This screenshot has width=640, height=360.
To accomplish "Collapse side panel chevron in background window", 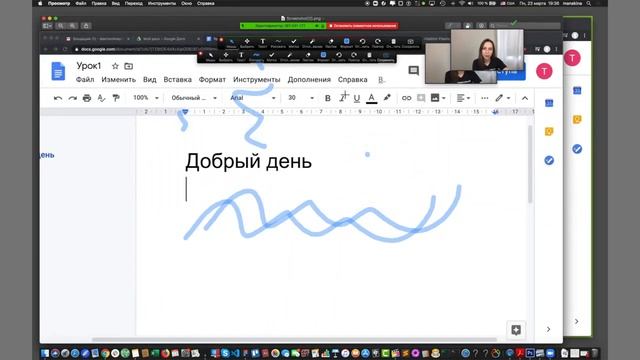I will click(576, 321).
